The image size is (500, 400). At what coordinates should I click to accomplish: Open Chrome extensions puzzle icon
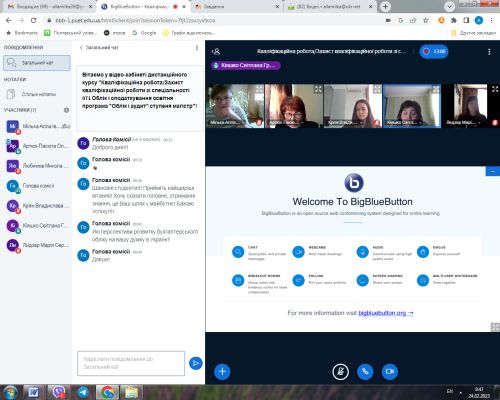click(453, 20)
